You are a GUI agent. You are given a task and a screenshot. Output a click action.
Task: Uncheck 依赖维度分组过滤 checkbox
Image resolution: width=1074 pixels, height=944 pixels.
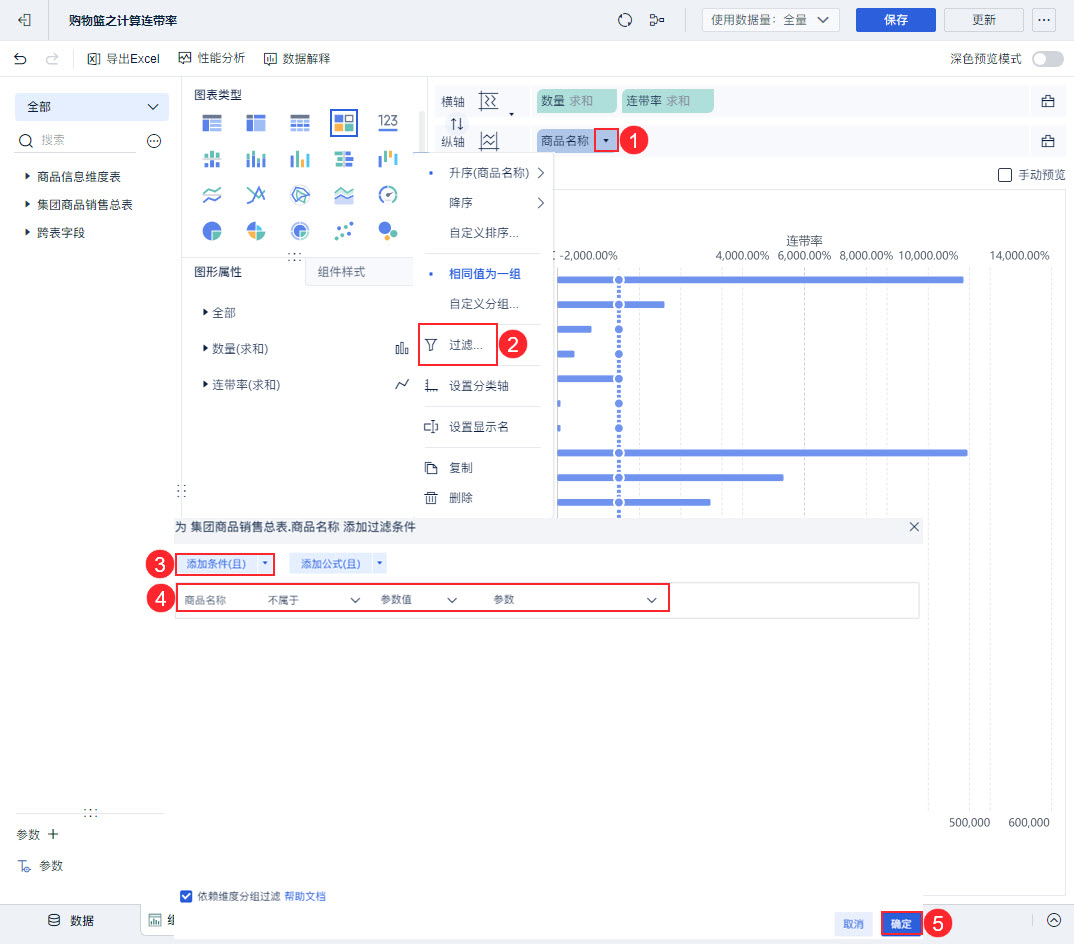tap(186, 896)
